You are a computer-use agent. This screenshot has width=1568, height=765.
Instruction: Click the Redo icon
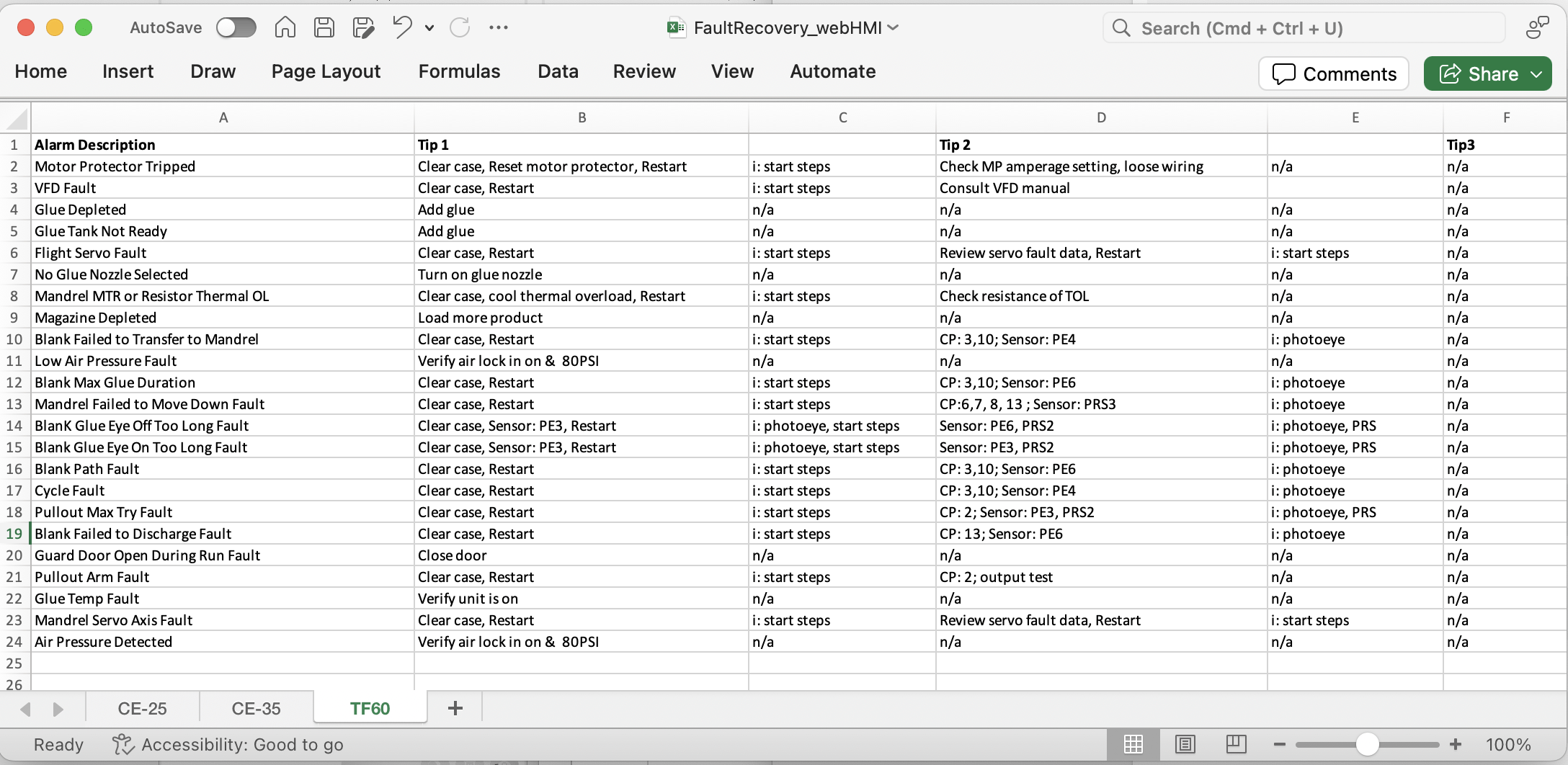pos(460,27)
